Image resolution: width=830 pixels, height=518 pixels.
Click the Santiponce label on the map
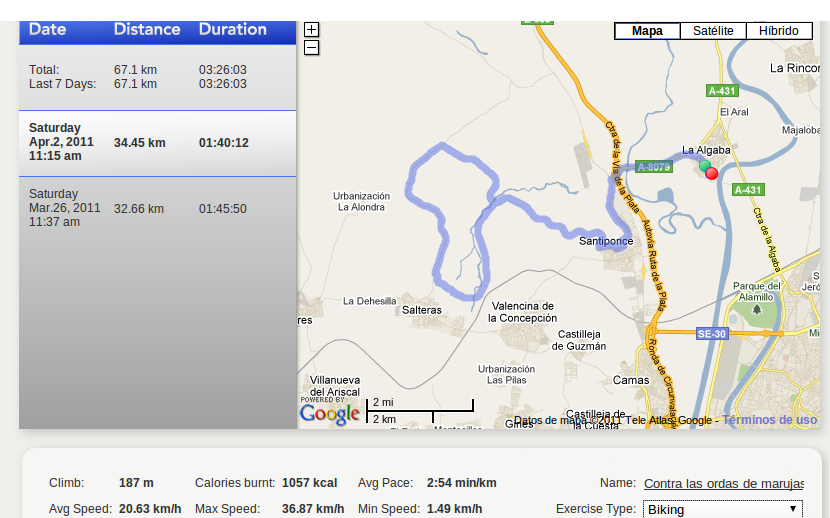606,241
